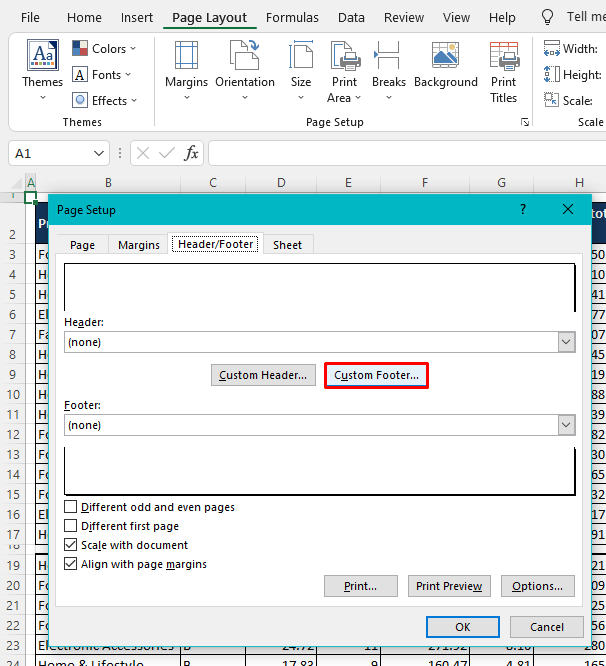Switch to the Formulas ribbon tab

(292, 17)
